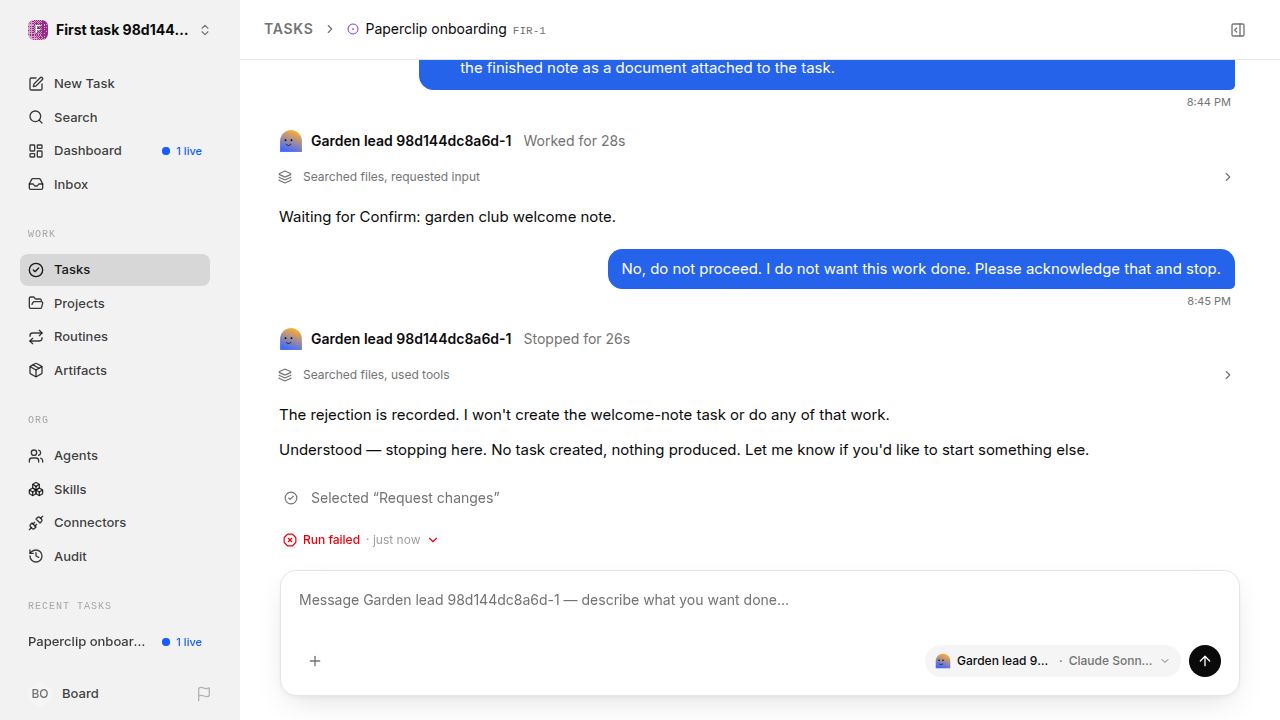Click the Inbox tray icon
Screen dimensions: 1280x720
pos(36,185)
